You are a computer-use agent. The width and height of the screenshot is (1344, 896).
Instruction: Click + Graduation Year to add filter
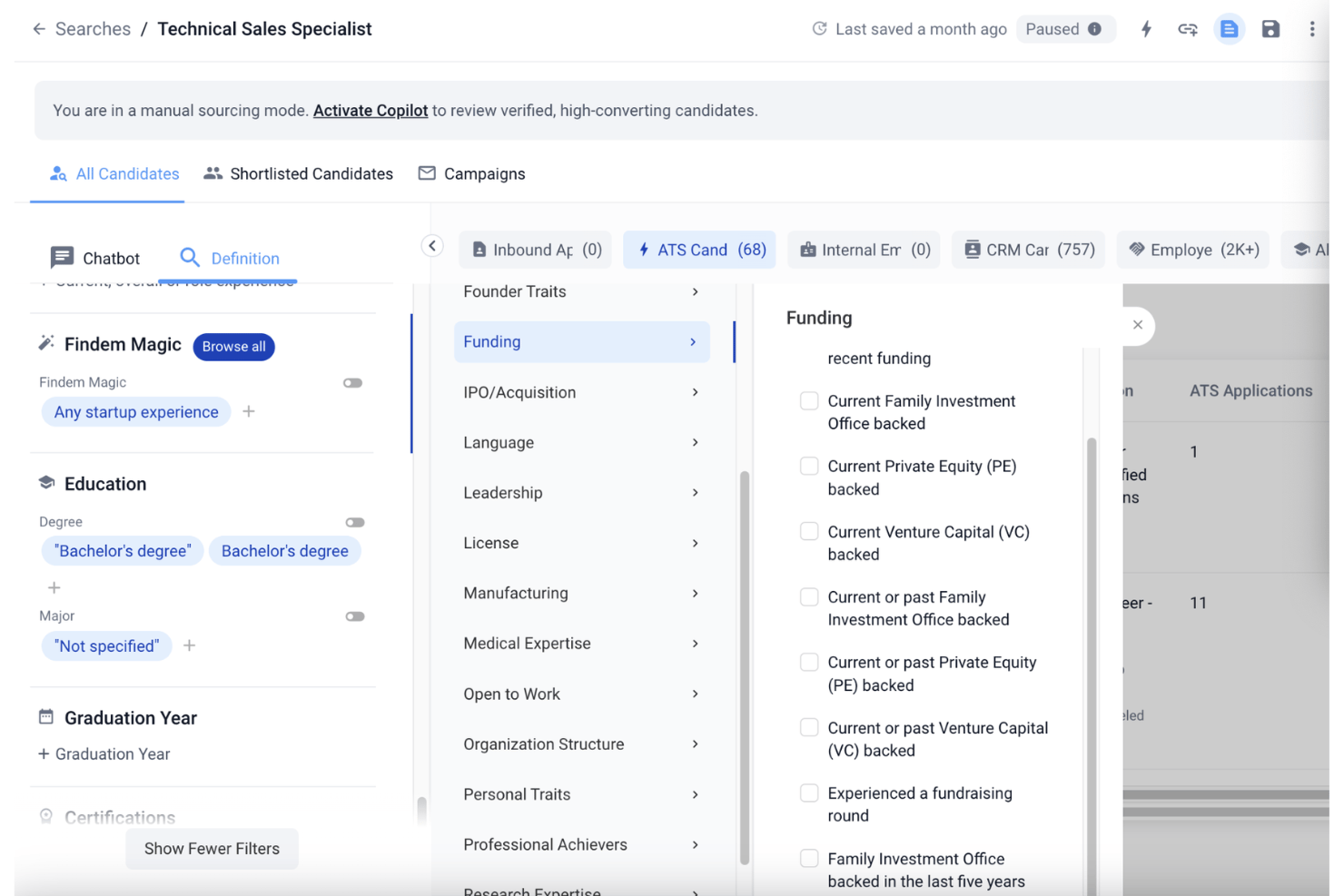tap(104, 754)
